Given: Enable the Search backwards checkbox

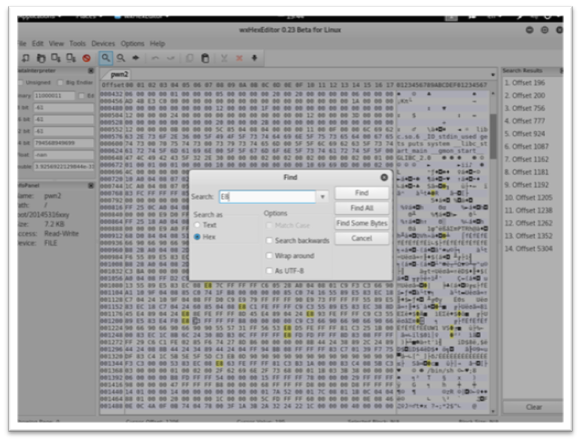Looking at the screenshot, I should click(x=269, y=240).
